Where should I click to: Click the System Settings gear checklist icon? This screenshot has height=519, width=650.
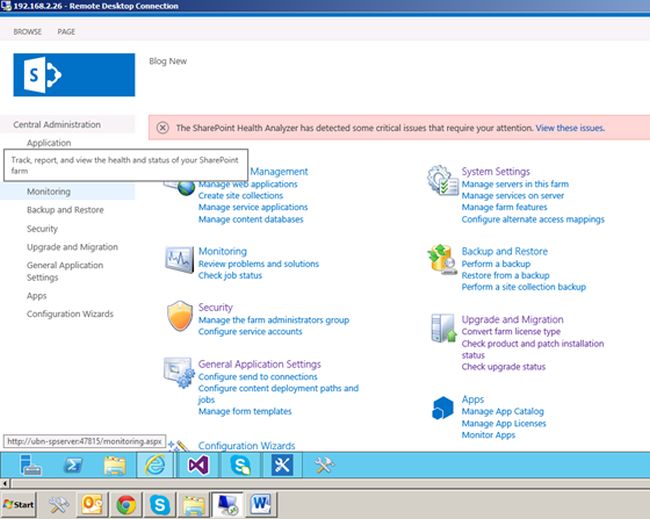click(443, 180)
